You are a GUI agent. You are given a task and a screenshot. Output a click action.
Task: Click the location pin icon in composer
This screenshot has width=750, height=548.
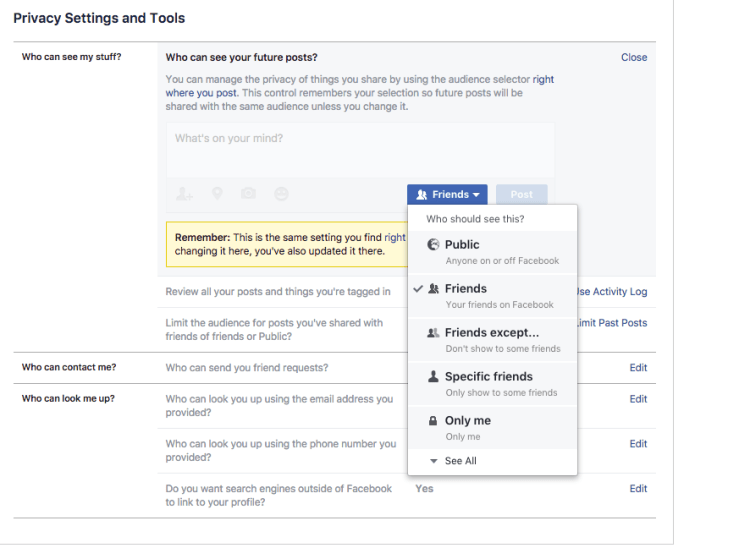point(217,195)
